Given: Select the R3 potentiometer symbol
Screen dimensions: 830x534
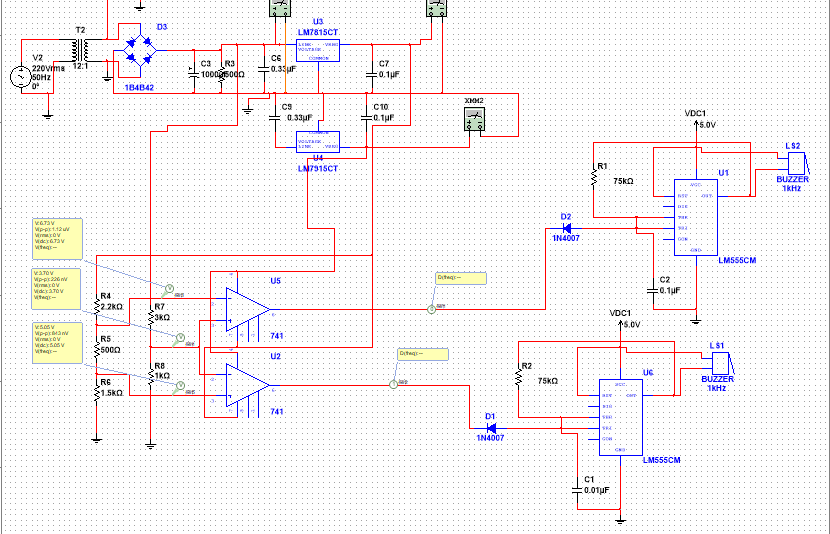Looking at the screenshot, I should pyautogui.click(x=221, y=74).
